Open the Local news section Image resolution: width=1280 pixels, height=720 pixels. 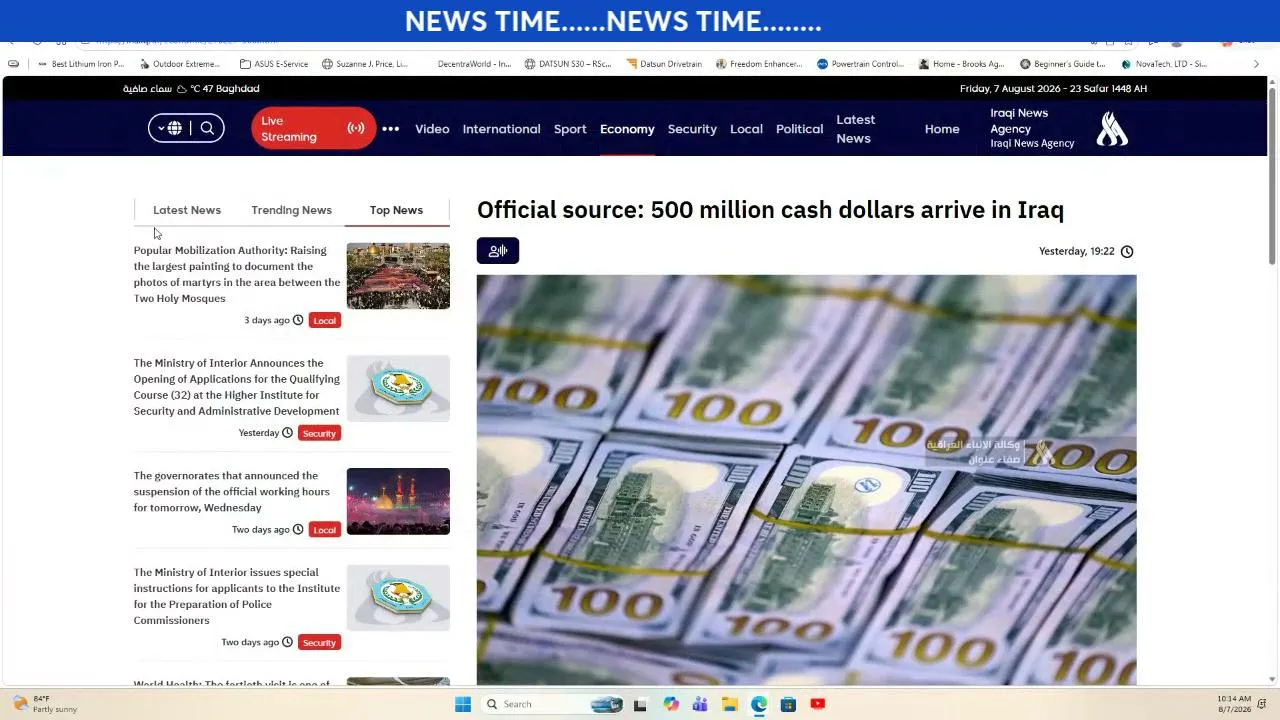tap(746, 129)
